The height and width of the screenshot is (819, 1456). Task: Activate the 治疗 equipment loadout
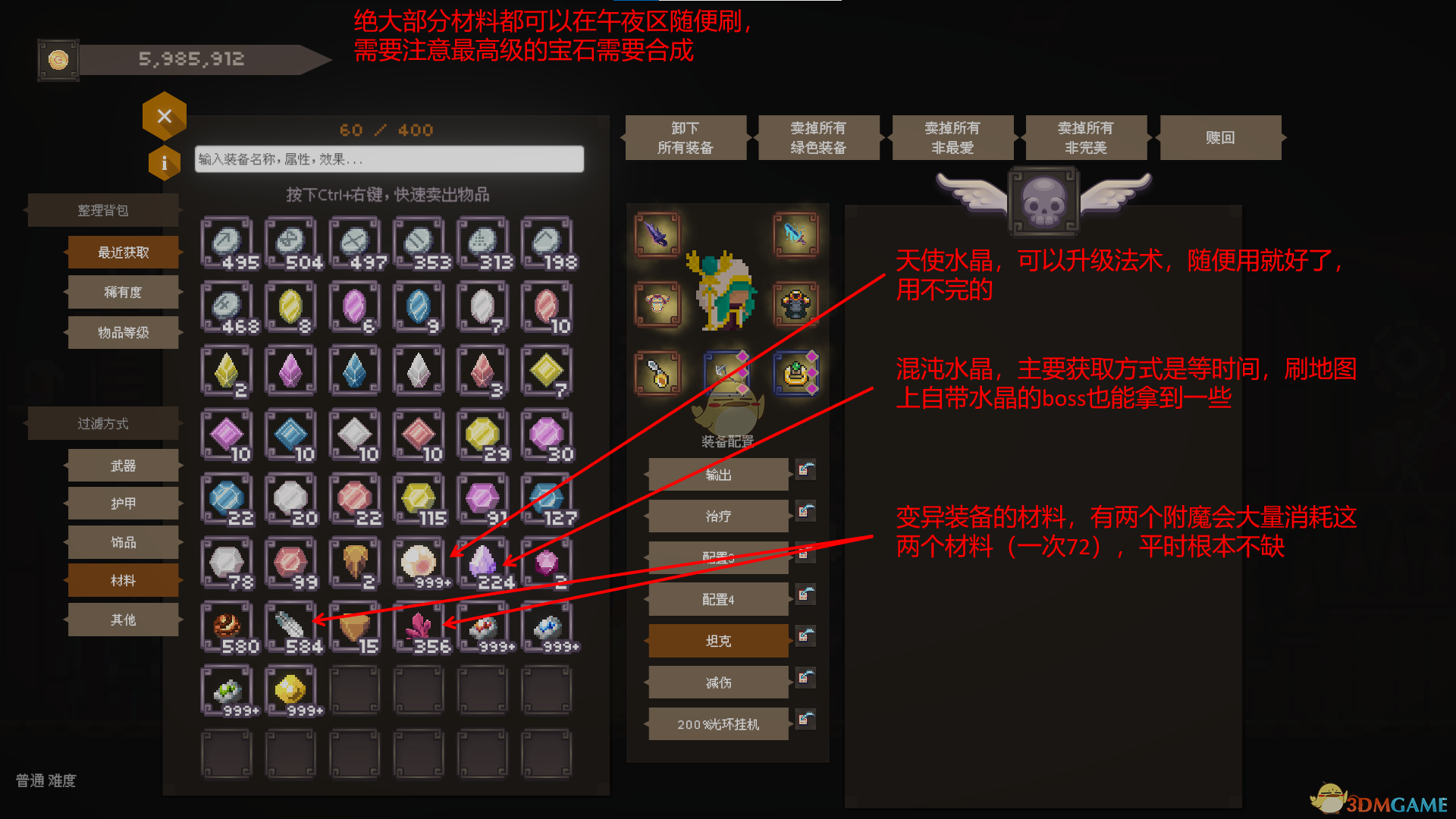[x=718, y=516]
